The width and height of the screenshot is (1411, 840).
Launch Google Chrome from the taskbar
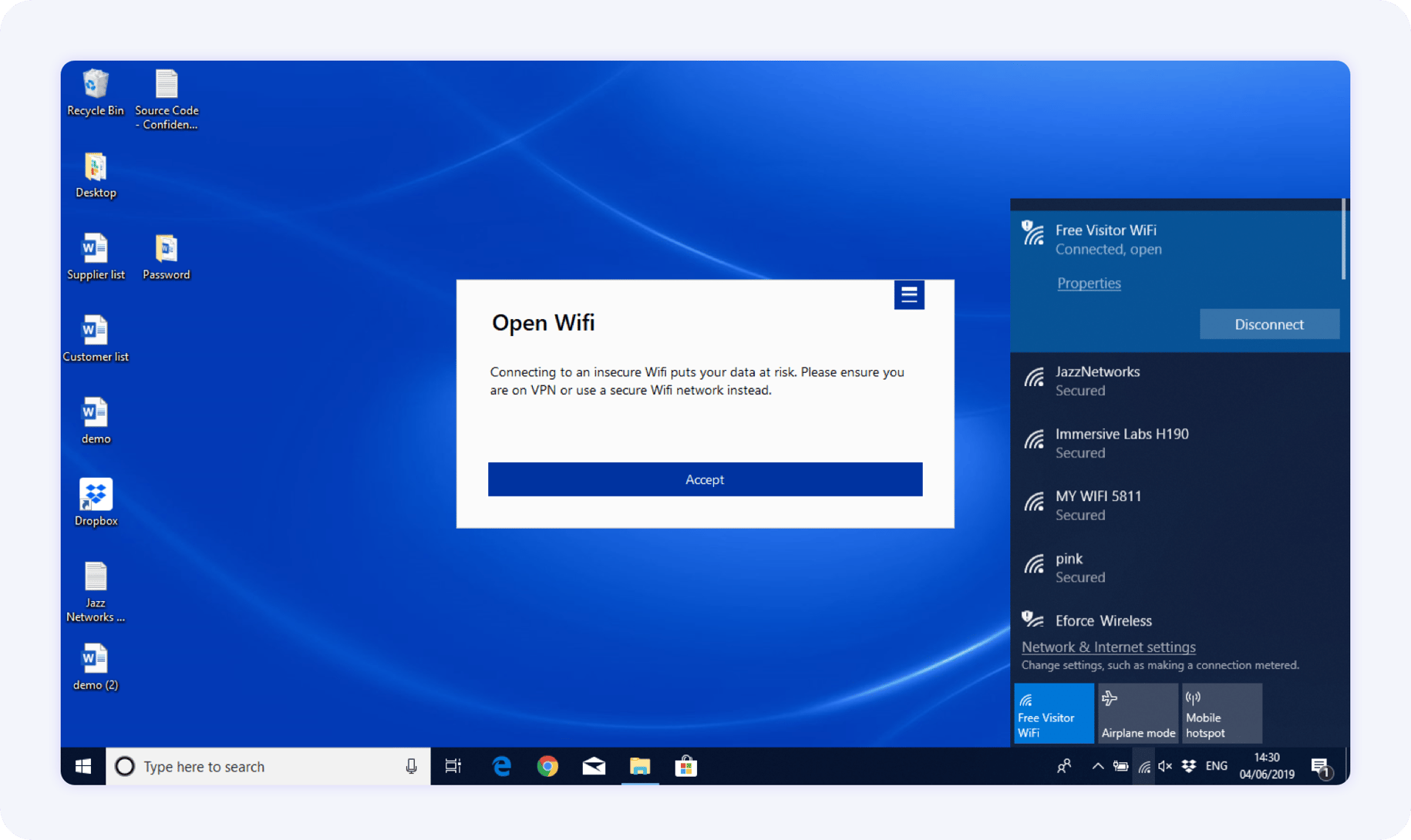click(547, 767)
